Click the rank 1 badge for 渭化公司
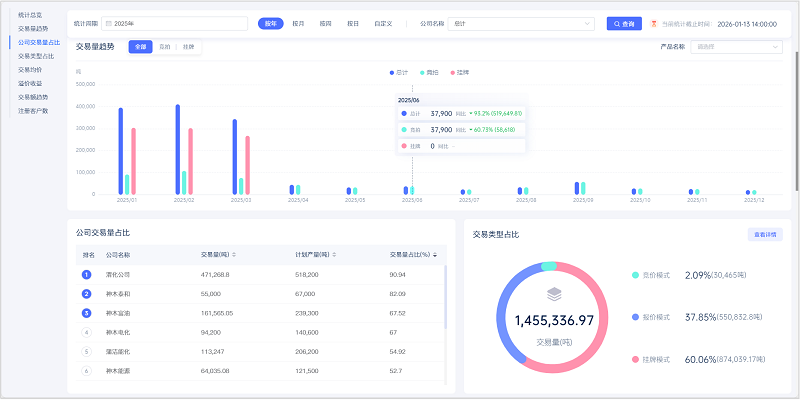 coord(87,274)
